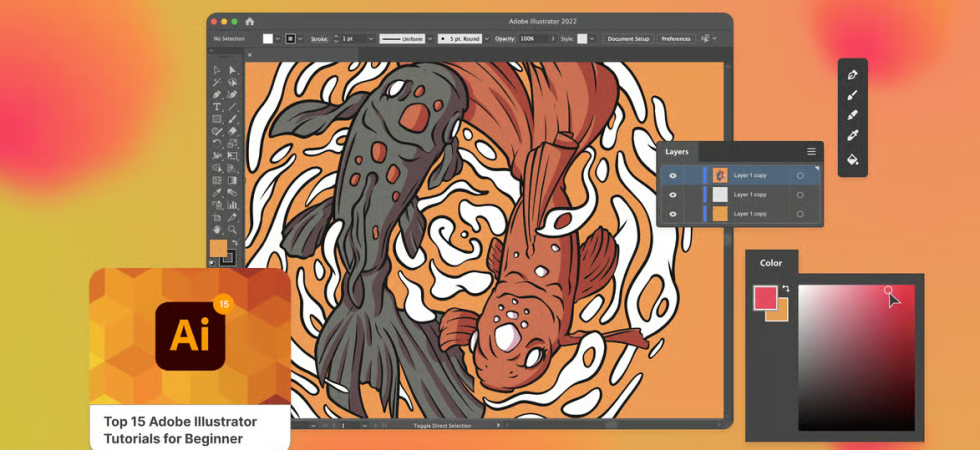The height and width of the screenshot is (450, 980).
Task: Open the Layers panel hamburger menu
Action: pos(811,151)
